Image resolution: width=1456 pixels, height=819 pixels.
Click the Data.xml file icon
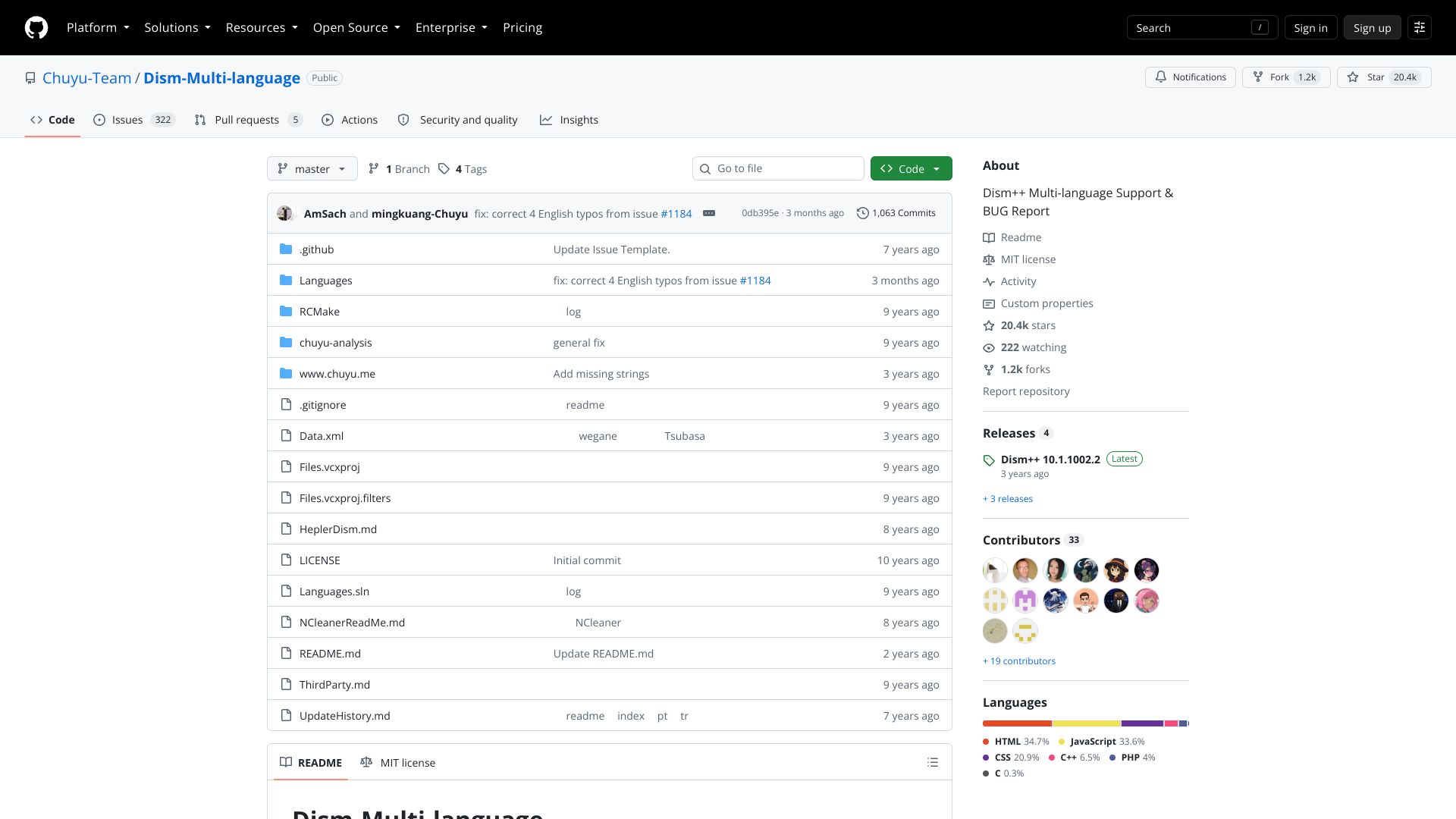(x=286, y=435)
